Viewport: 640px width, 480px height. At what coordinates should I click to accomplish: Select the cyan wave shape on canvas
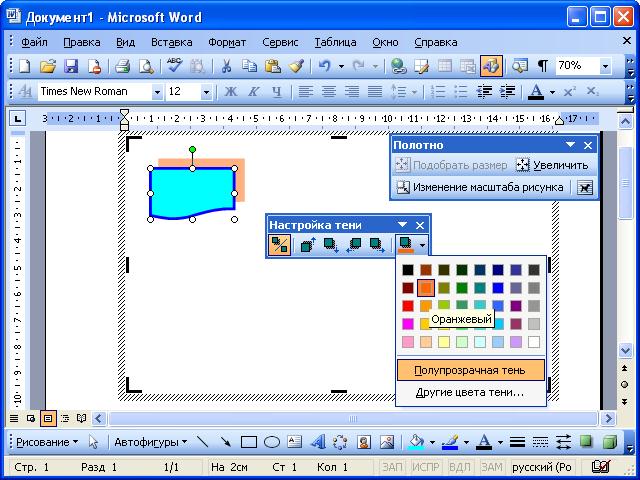(x=192, y=192)
